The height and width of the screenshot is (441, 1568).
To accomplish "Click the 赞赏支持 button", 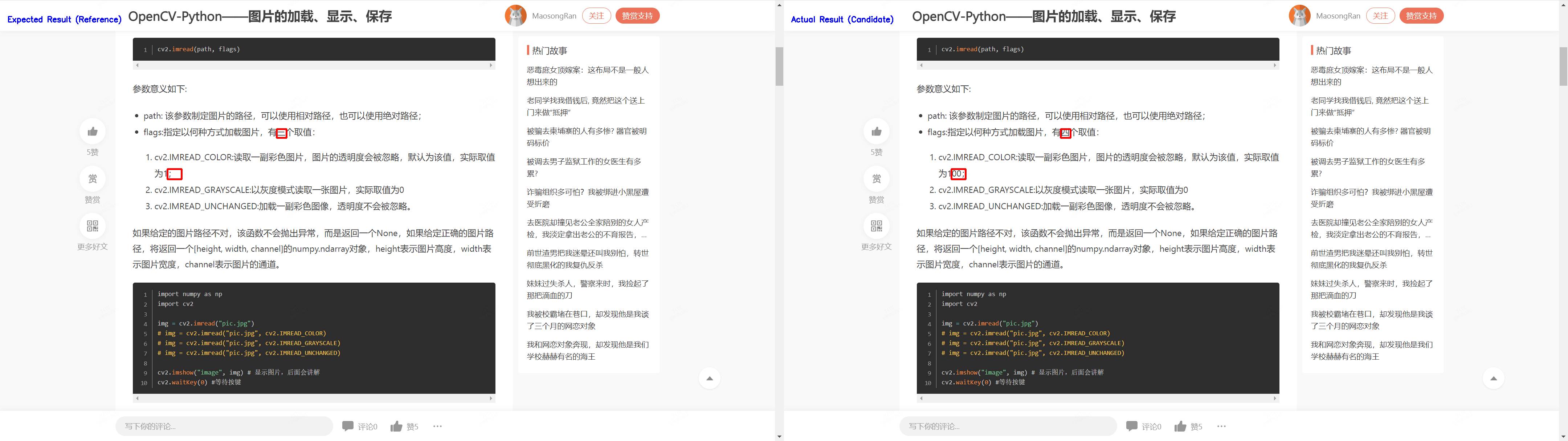I will [637, 15].
